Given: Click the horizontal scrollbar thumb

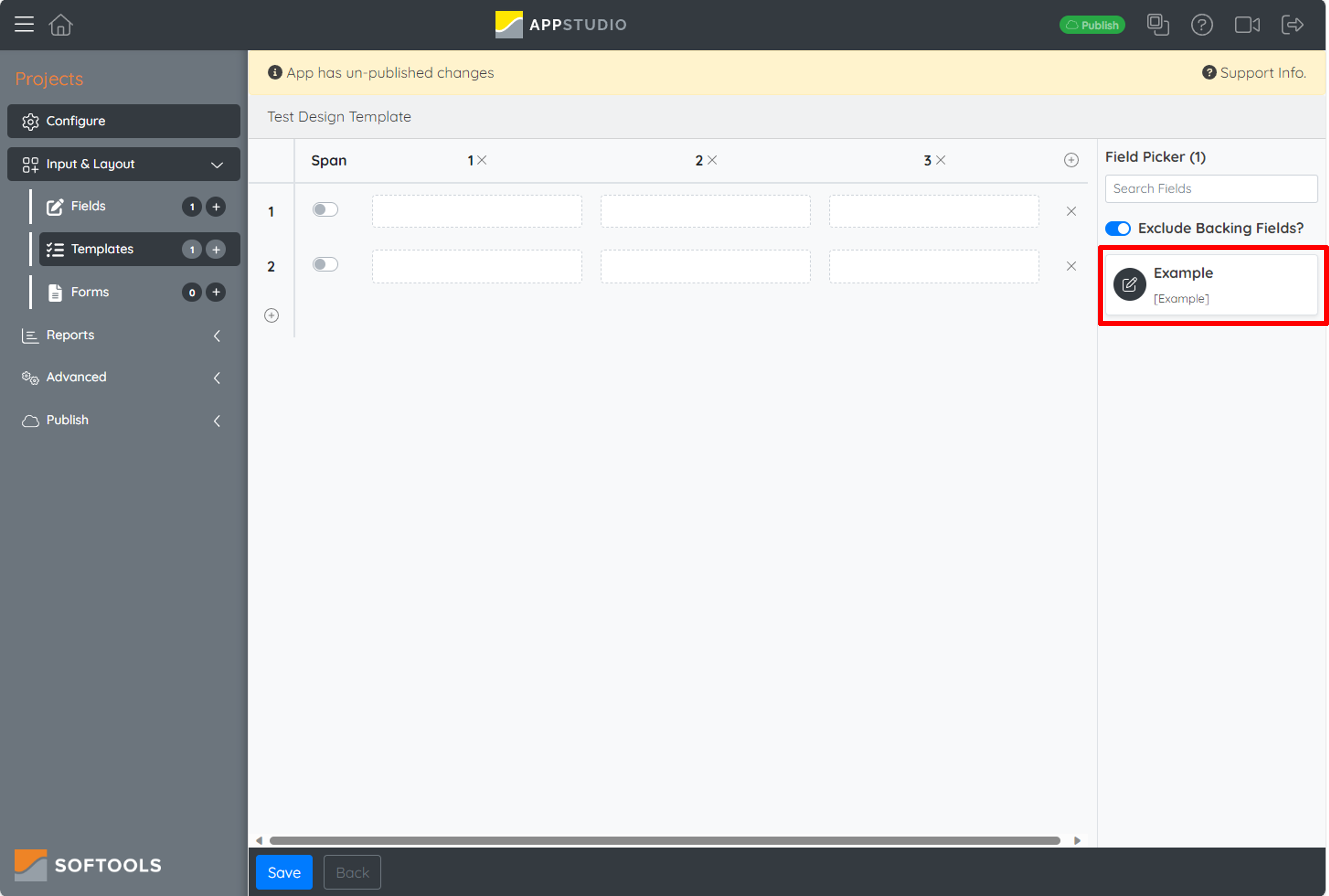Looking at the screenshot, I should [665, 840].
